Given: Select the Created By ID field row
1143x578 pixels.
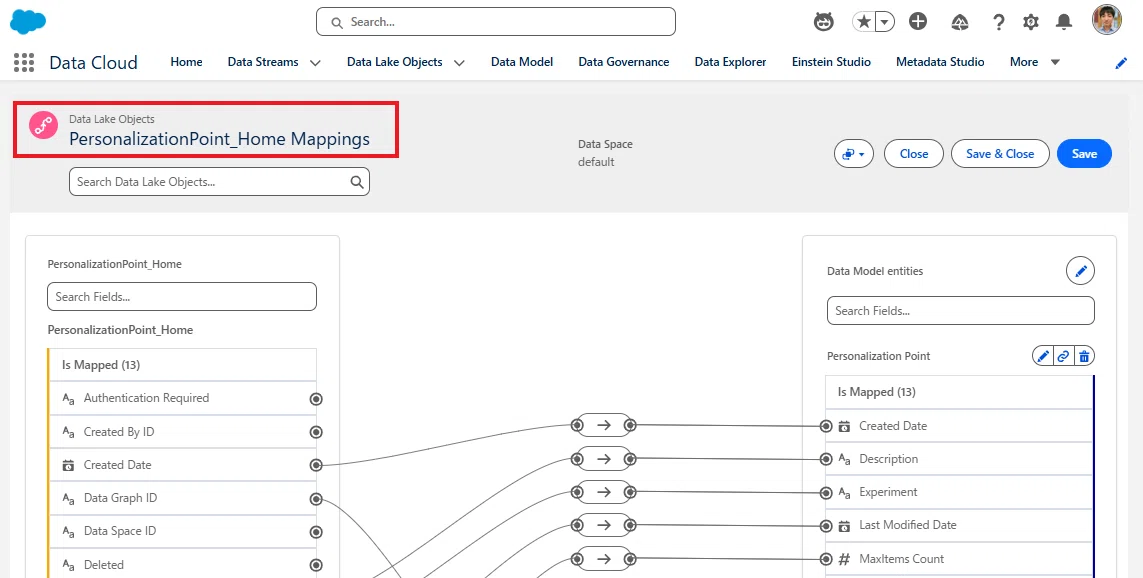Looking at the screenshot, I should [182, 431].
